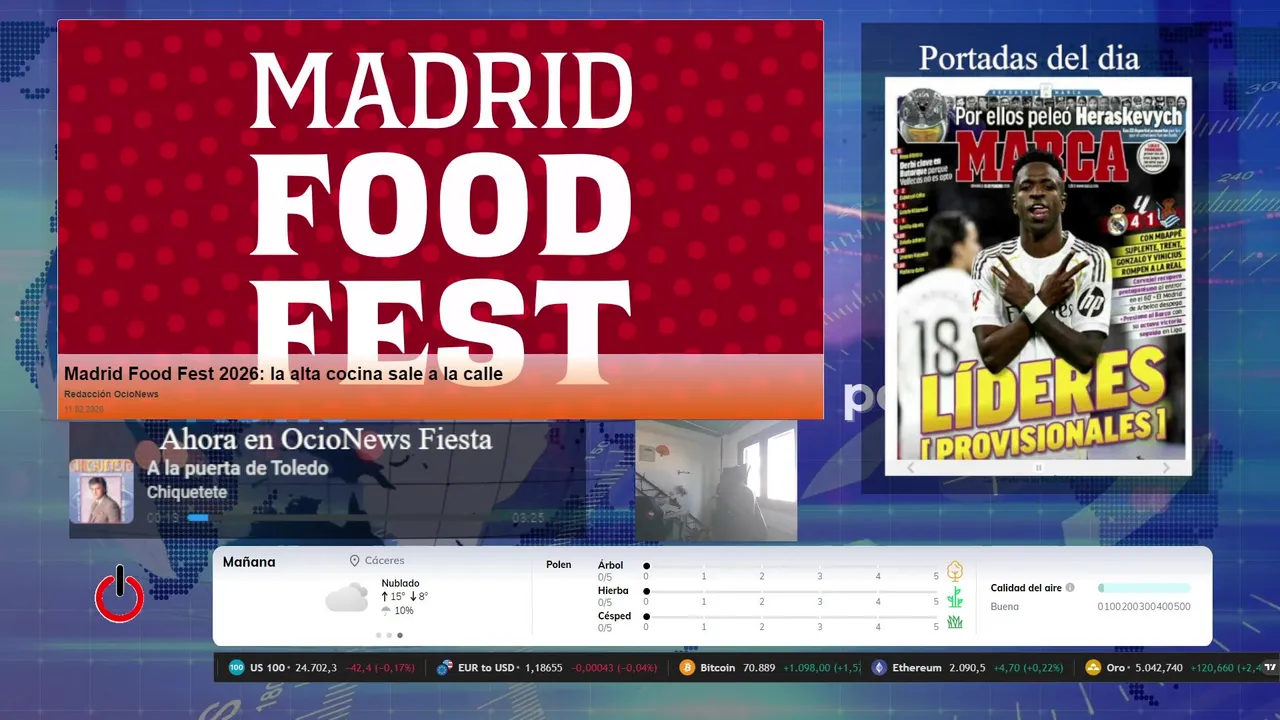Click the 03:25 track duration time

click(528, 518)
